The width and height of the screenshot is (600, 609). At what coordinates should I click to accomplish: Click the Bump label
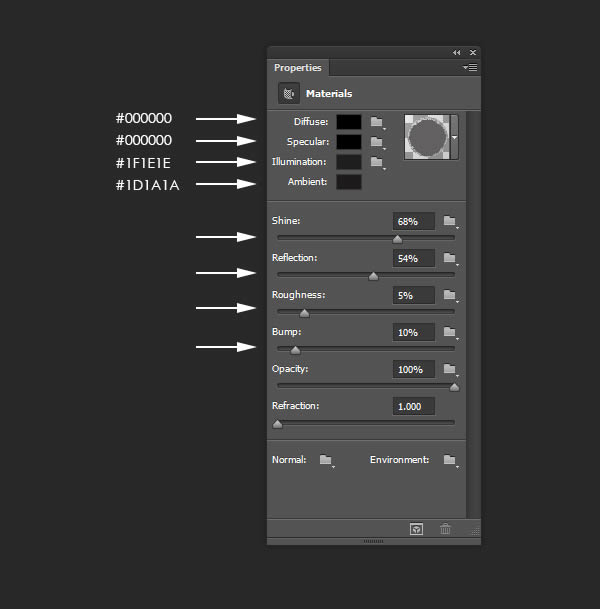pyautogui.click(x=287, y=332)
